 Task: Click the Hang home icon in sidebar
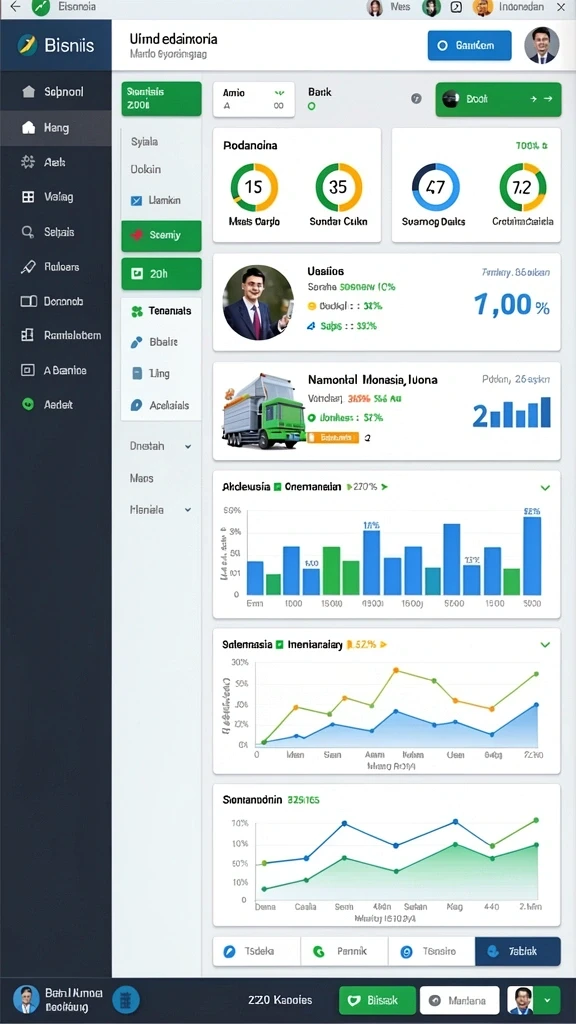(28, 127)
